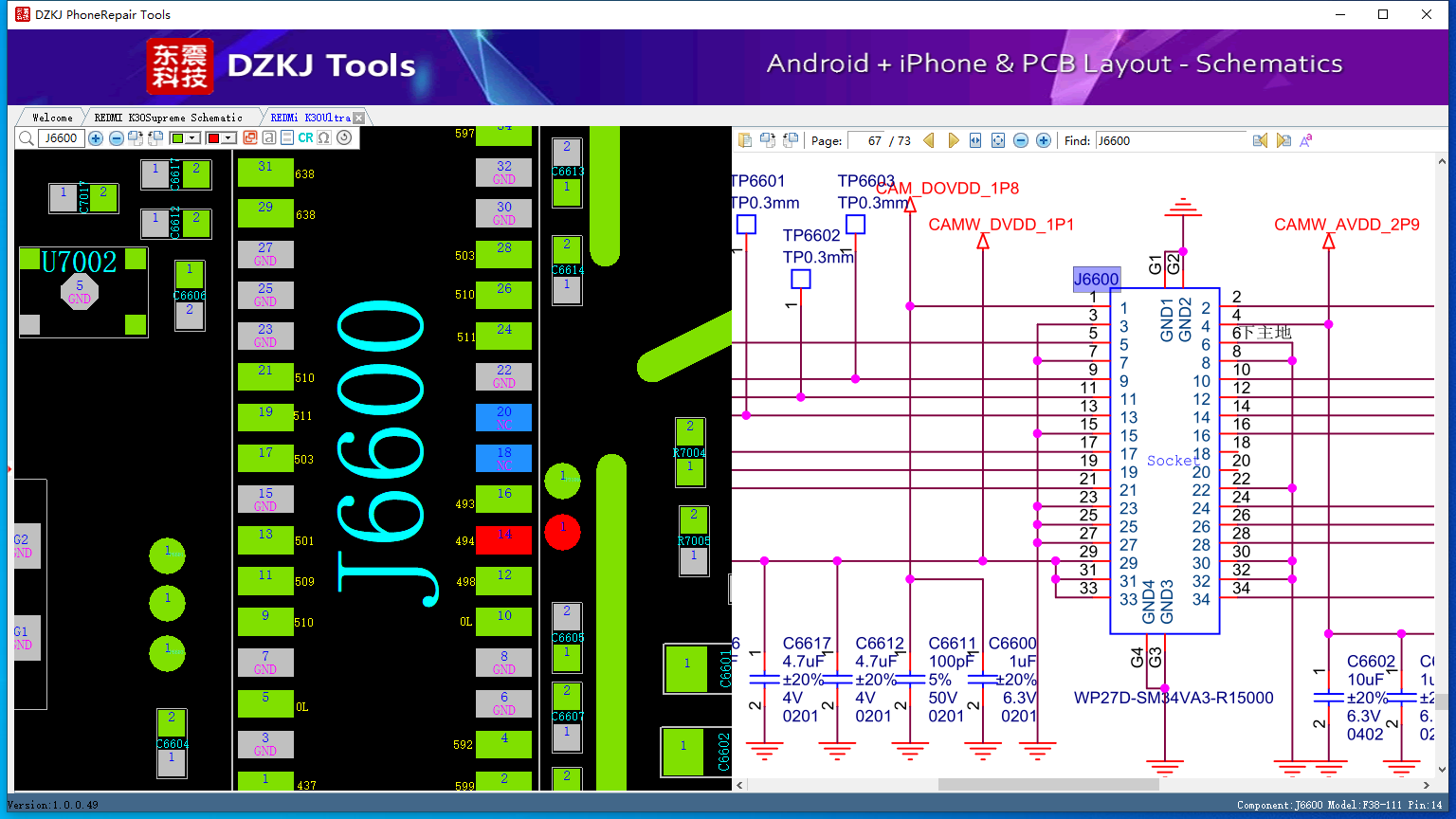Click the Version:1.0.0.49 status text

click(x=53, y=805)
